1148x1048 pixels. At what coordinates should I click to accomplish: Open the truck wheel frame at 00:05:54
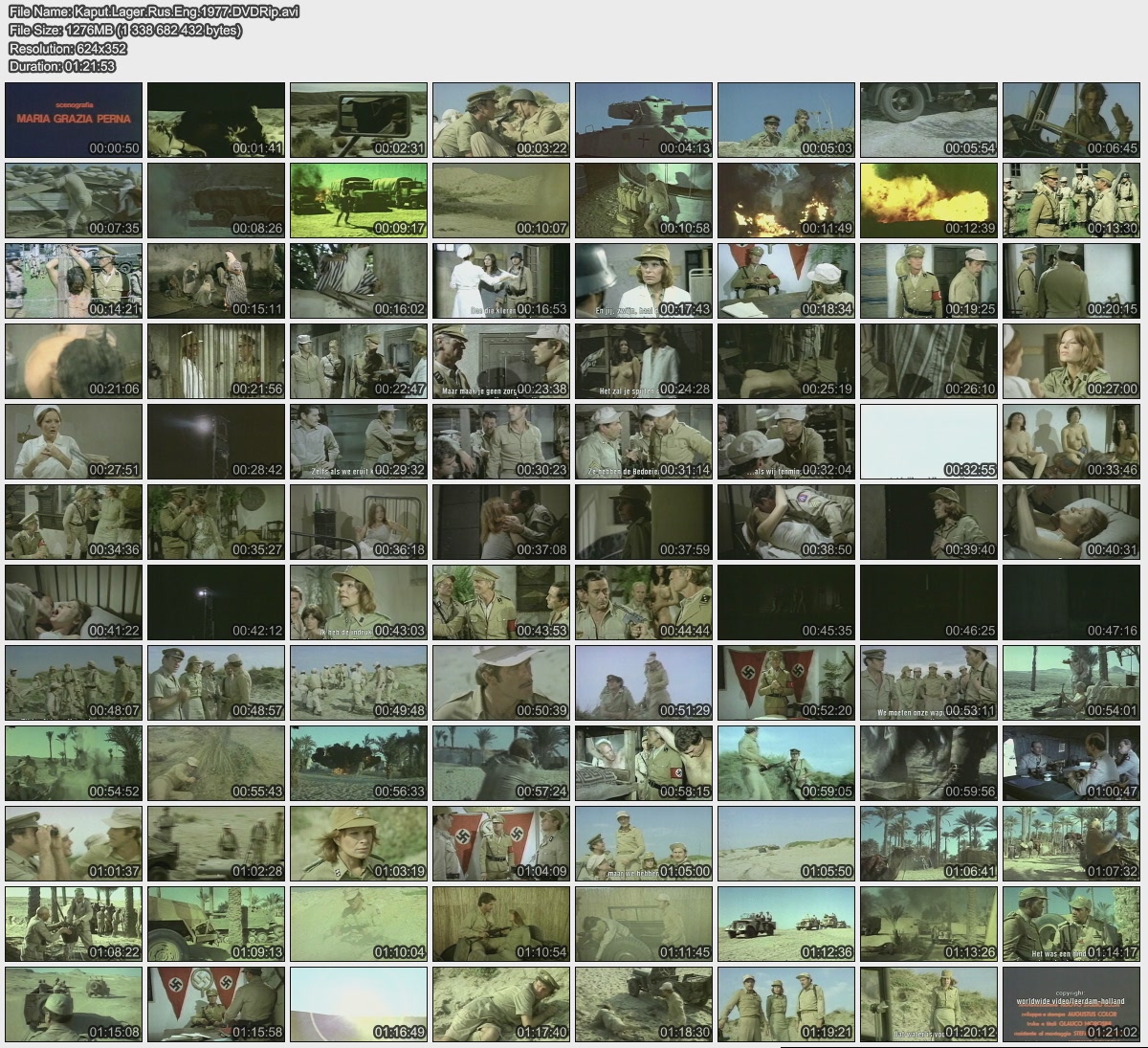coord(929,120)
